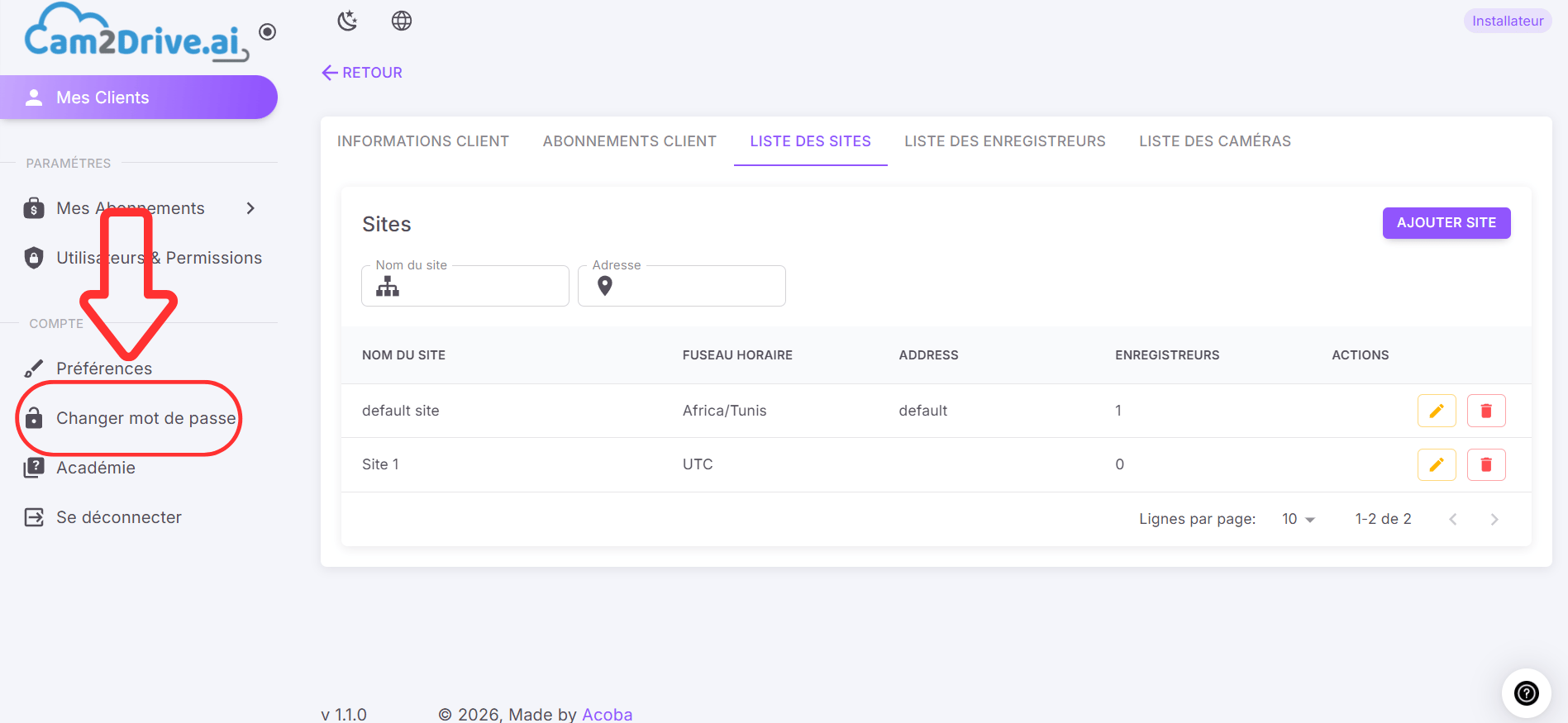Viewport: 1568px width, 723px height.
Task: Go back with RETOUR link
Action: click(362, 73)
